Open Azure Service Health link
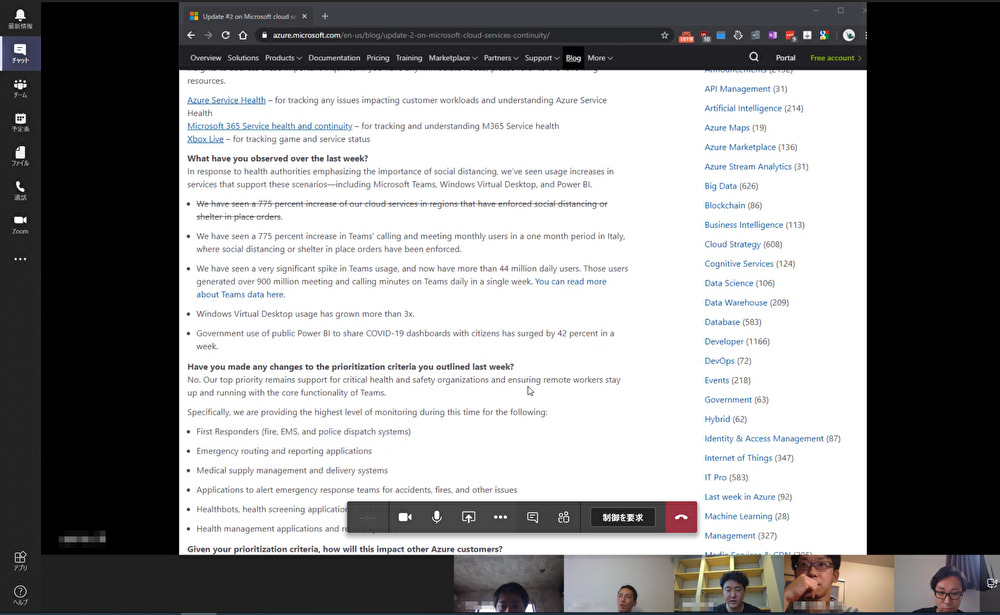Screen dimensions: 1000x615 (x=226, y=100)
